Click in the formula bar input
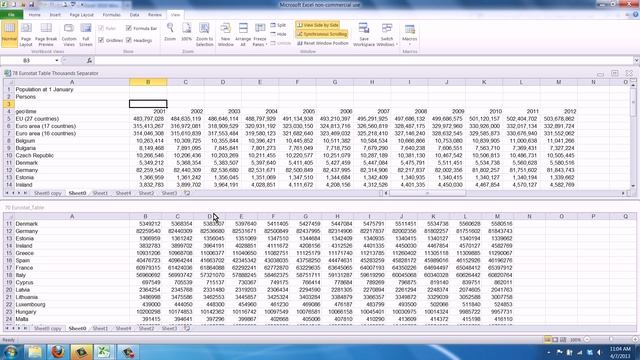The height and width of the screenshot is (360, 640). click(x=363, y=60)
